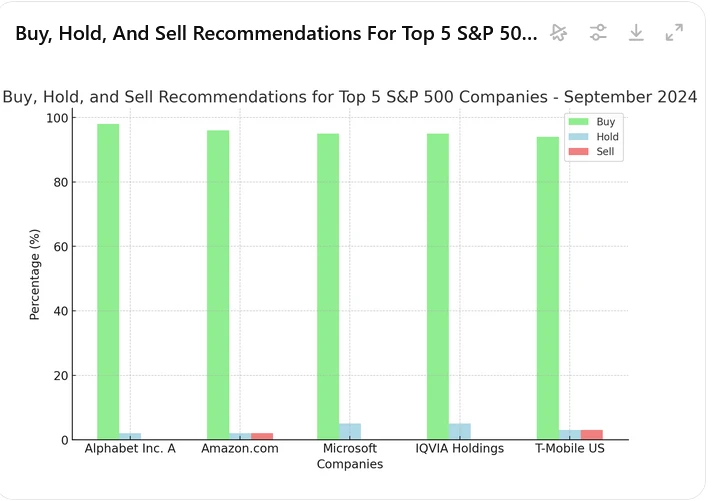The width and height of the screenshot is (723, 501).
Task: Click the Percentage (%) y-axis label
Action: coord(35,274)
